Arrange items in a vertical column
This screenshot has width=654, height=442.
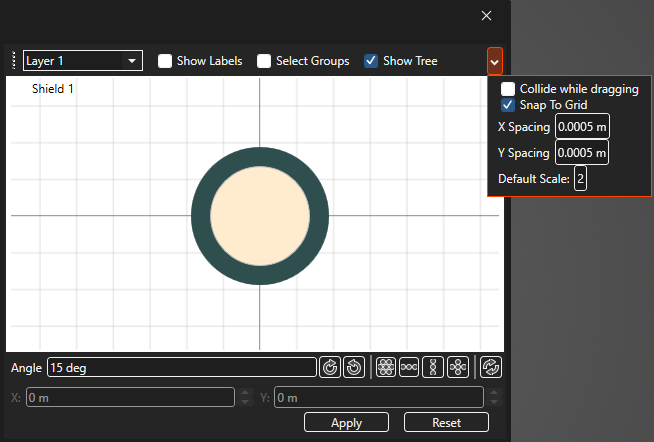coord(433,367)
